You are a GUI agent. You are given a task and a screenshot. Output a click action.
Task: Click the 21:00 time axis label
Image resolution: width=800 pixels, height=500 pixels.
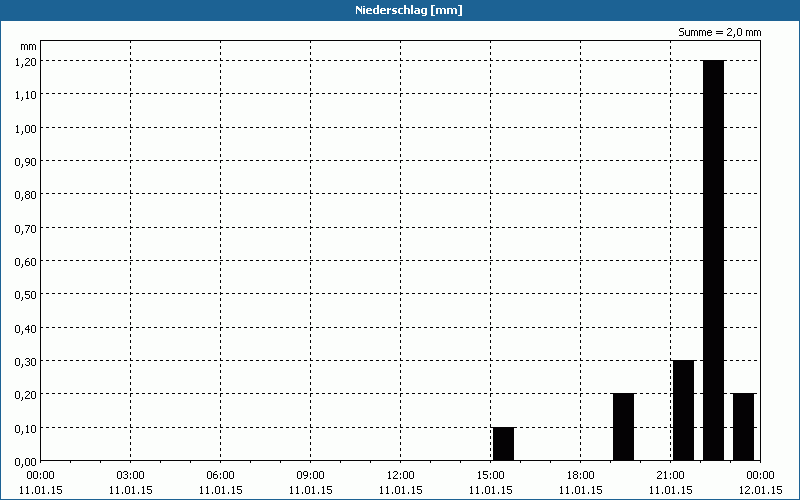point(670,476)
